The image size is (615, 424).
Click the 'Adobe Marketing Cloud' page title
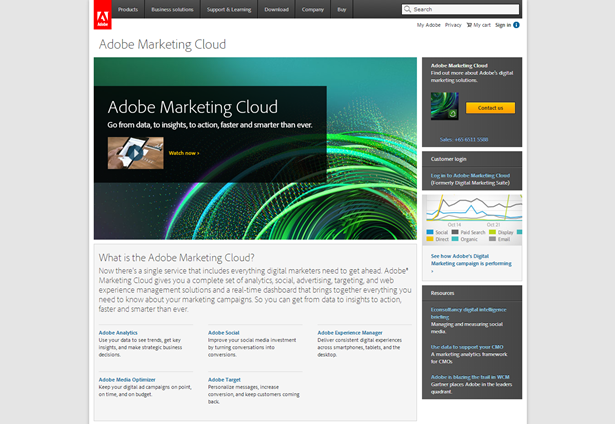pyautogui.click(x=162, y=44)
